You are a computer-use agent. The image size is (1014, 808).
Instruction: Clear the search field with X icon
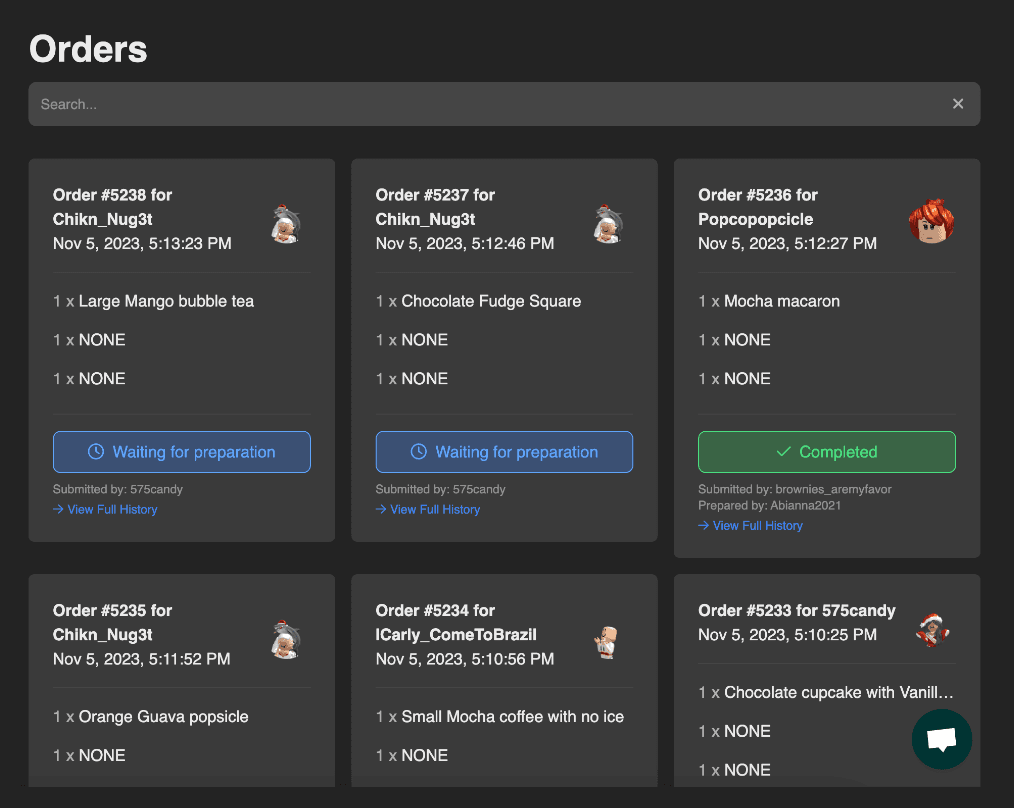958,104
